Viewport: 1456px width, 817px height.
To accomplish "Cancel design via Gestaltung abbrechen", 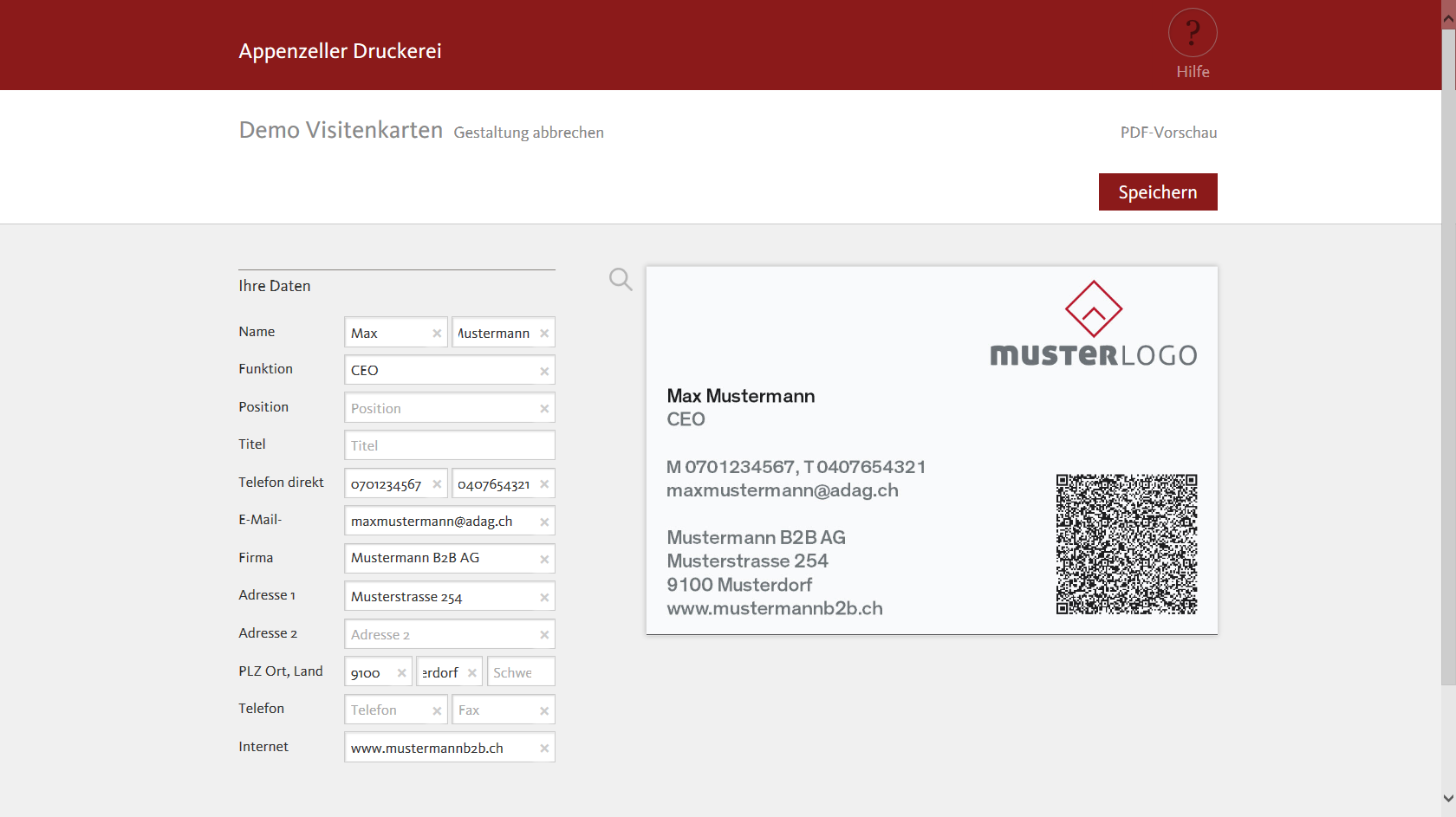I will pos(529,133).
